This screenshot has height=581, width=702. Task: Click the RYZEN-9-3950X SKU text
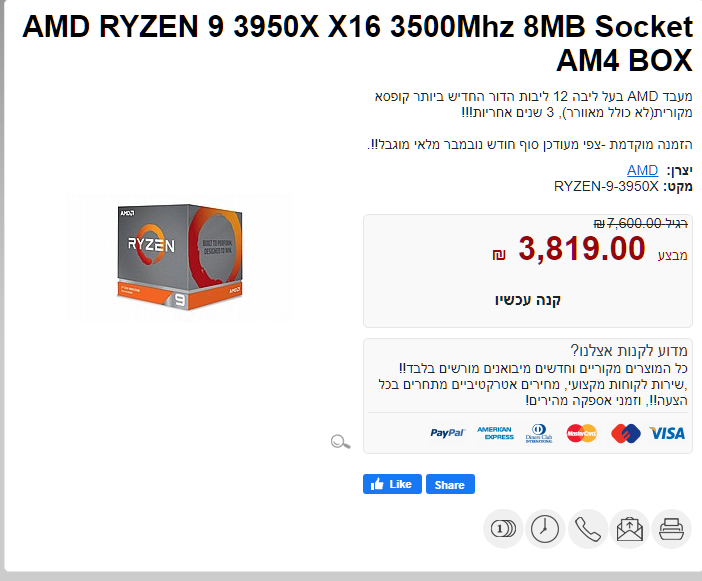coord(606,186)
